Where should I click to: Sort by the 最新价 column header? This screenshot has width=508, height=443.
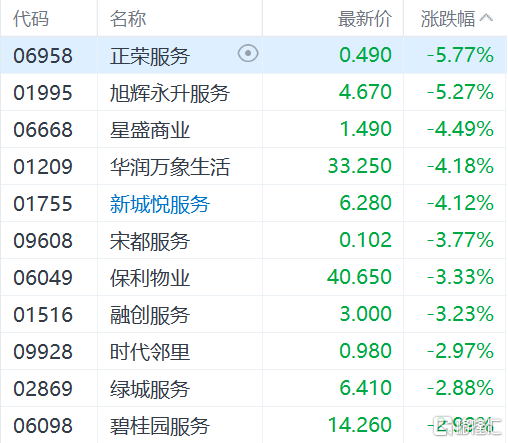tap(365, 19)
